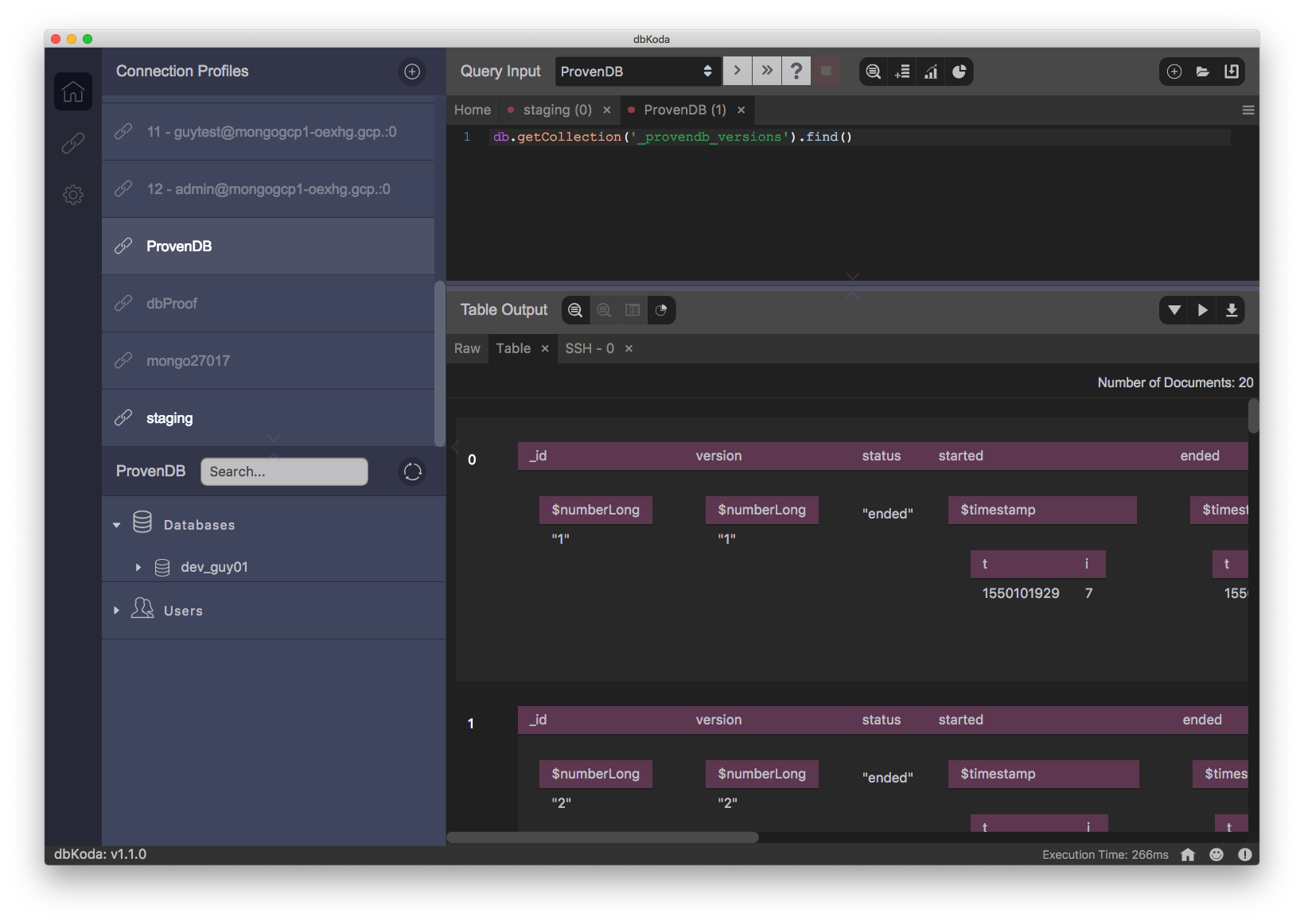This screenshot has width=1304, height=924.
Task: Execute the selected query line
Action: pyautogui.click(x=738, y=71)
